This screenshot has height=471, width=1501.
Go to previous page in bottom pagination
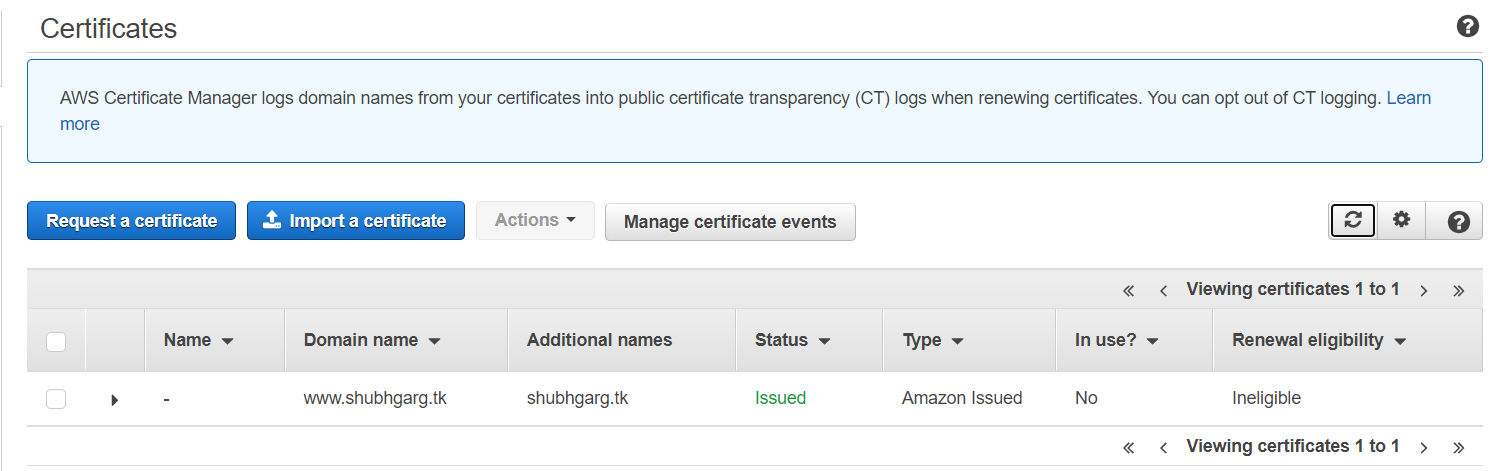(x=1163, y=448)
